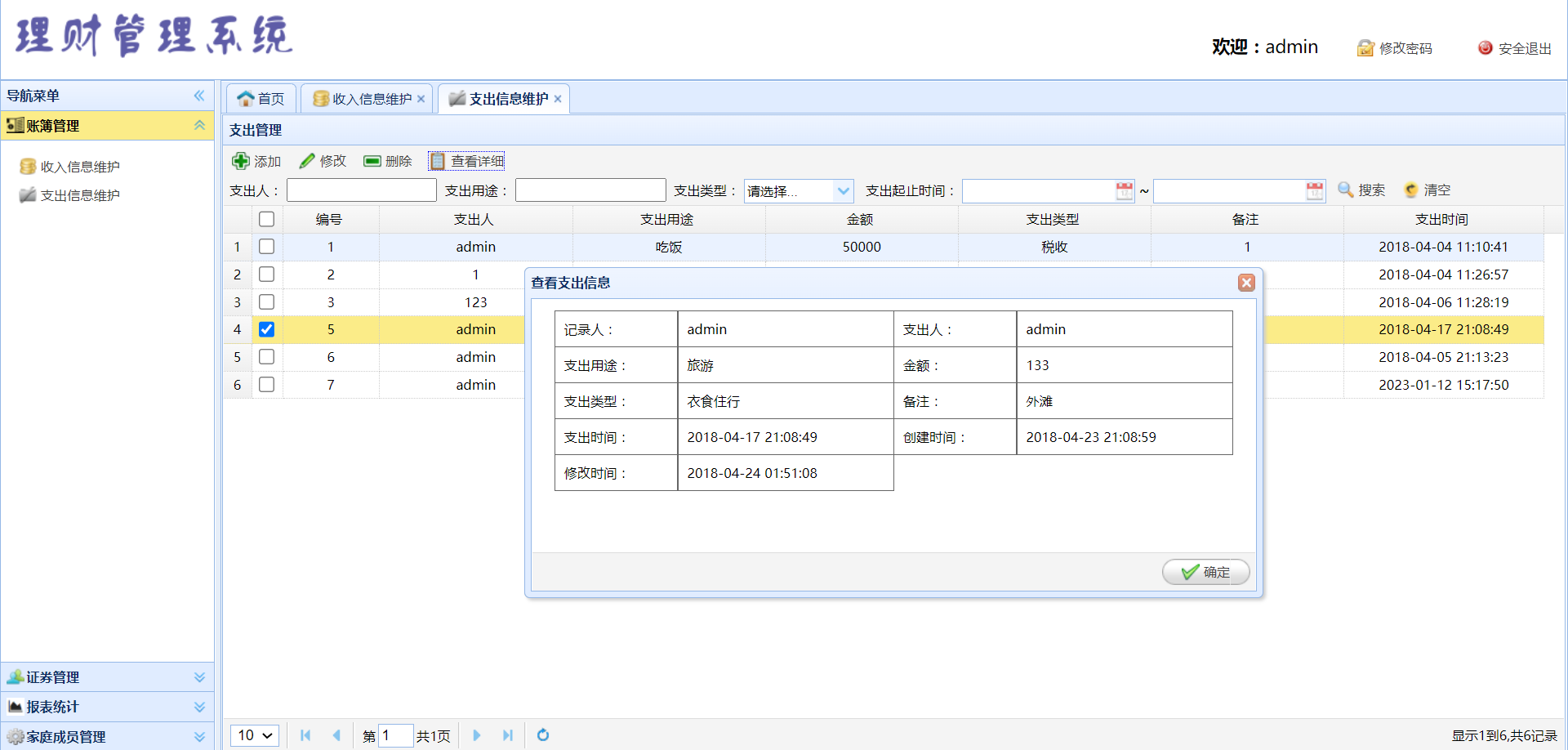
Task: Click the 吃饭 purpose cell
Action: [669, 247]
